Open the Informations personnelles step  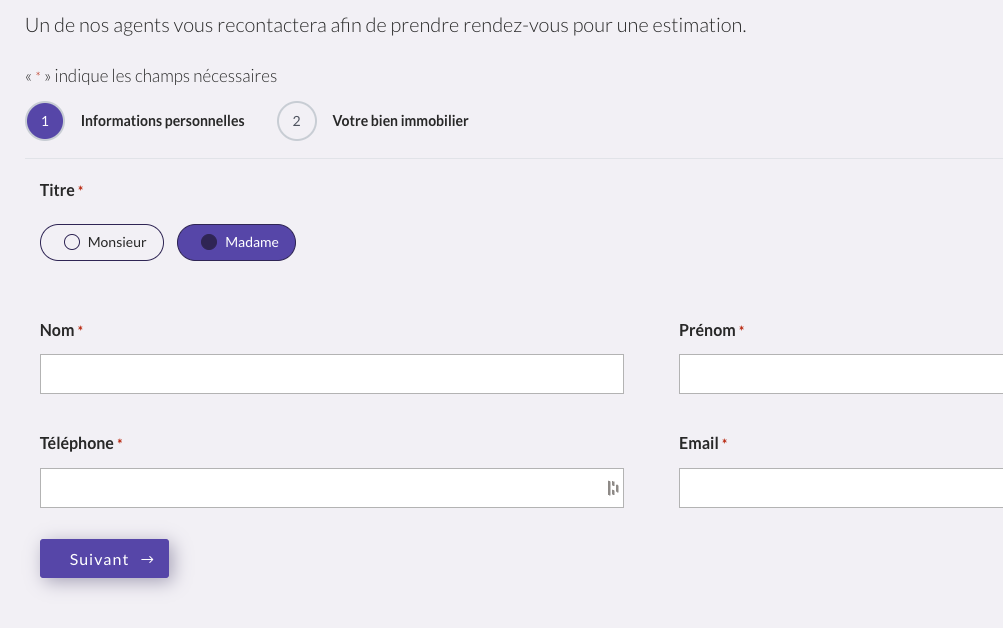[x=162, y=121]
